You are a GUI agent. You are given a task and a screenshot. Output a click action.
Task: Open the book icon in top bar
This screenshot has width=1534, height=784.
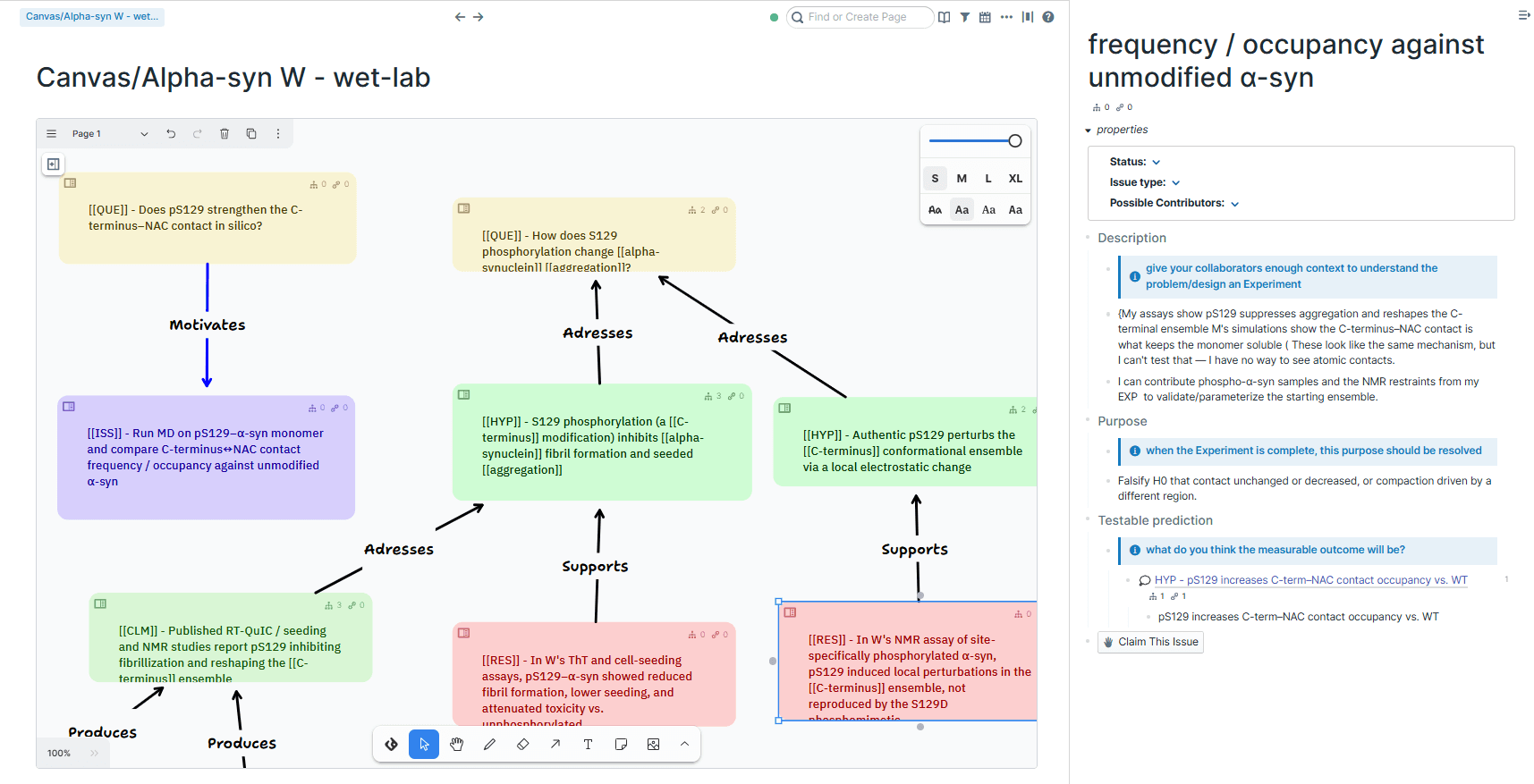click(945, 17)
